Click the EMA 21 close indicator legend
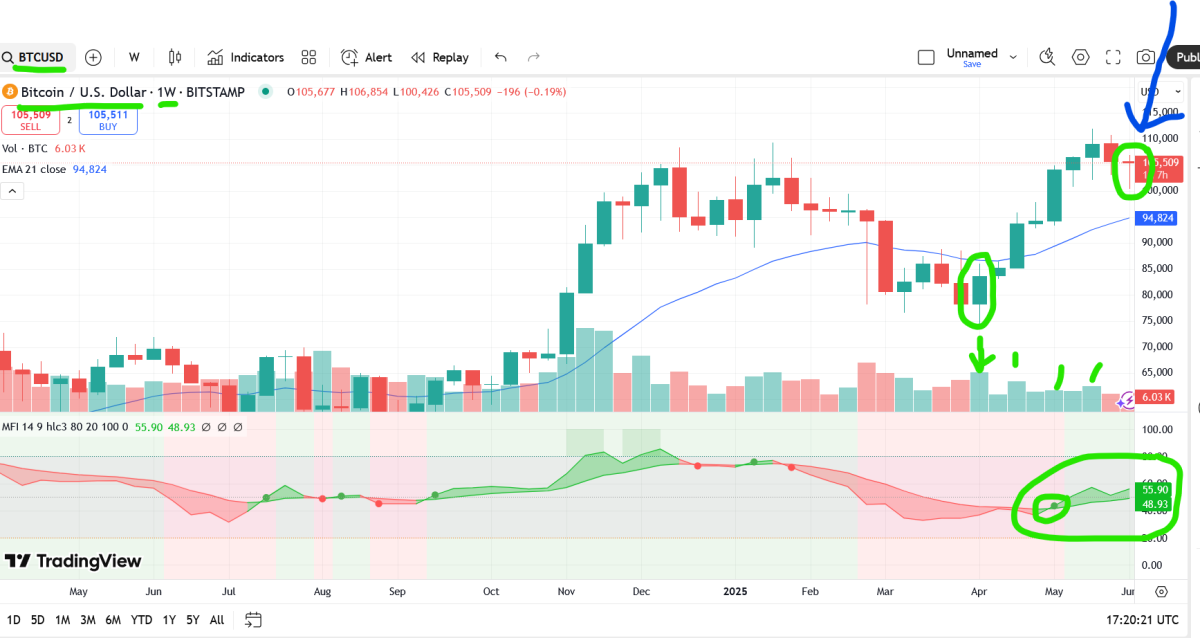The width and height of the screenshot is (1200, 638). pos(35,169)
